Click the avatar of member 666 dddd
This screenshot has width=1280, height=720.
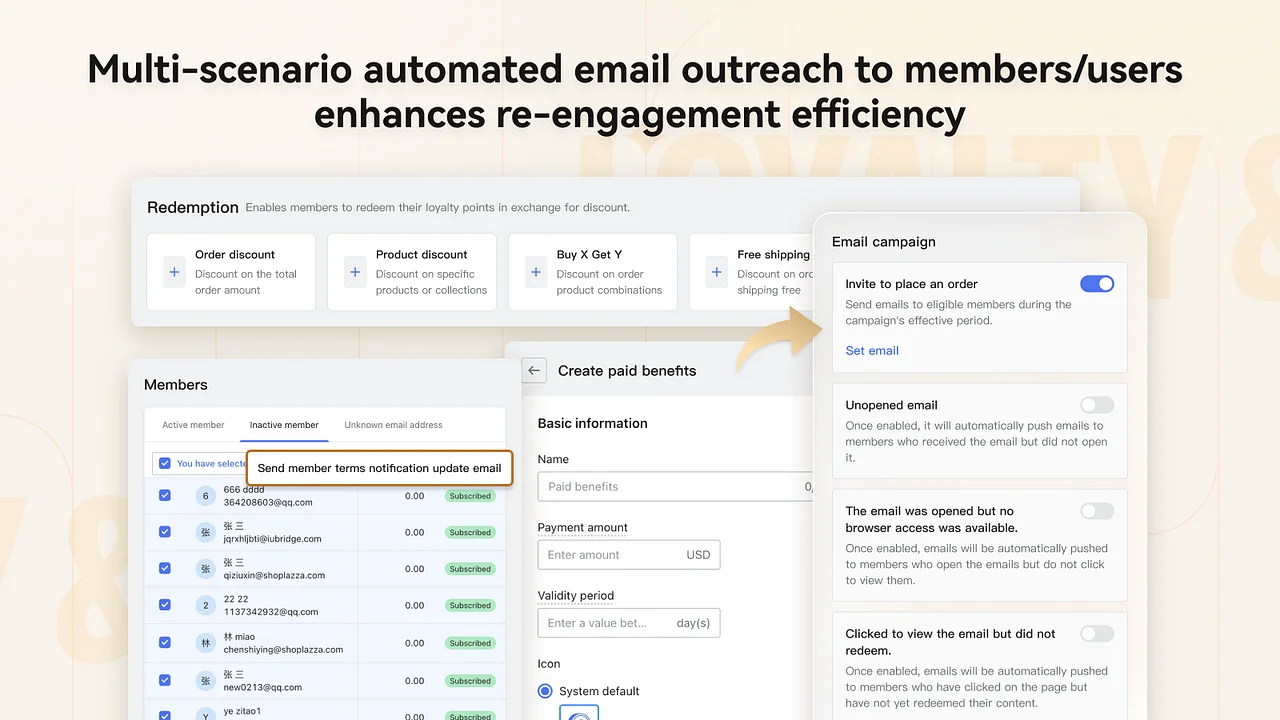pyautogui.click(x=205, y=496)
